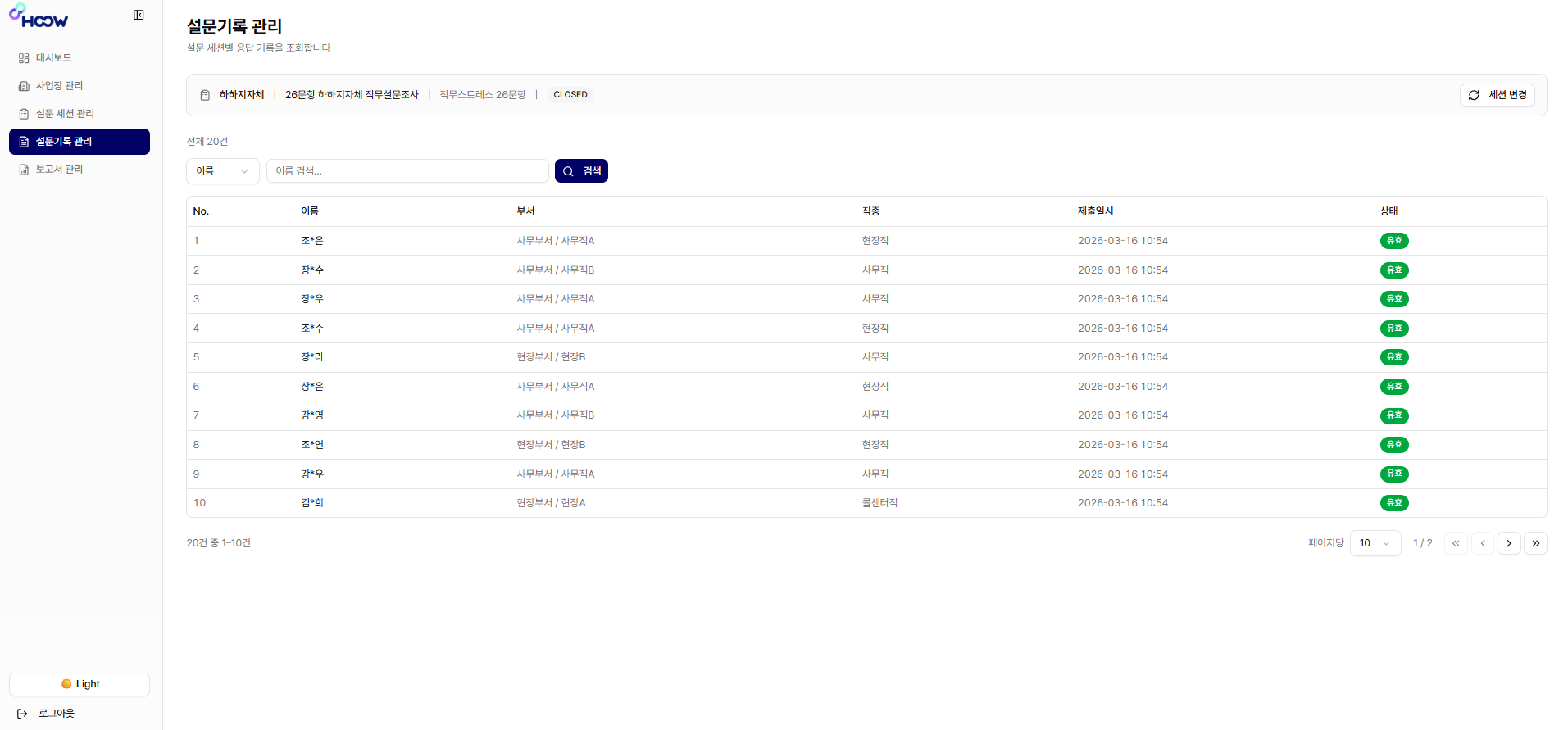Click the 부서 column header
This screenshot has width=1568, height=730.
coord(525,211)
